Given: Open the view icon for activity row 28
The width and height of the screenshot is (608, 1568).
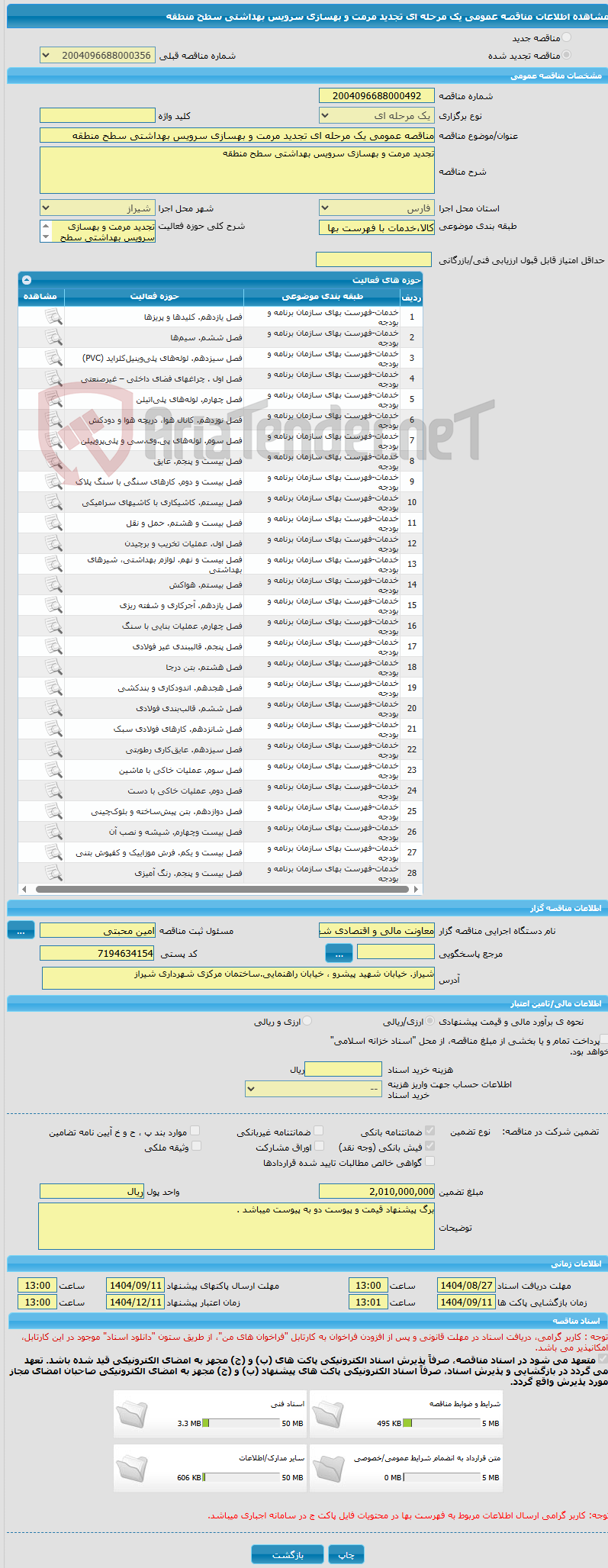Looking at the screenshot, I should [x=53, y=873].
